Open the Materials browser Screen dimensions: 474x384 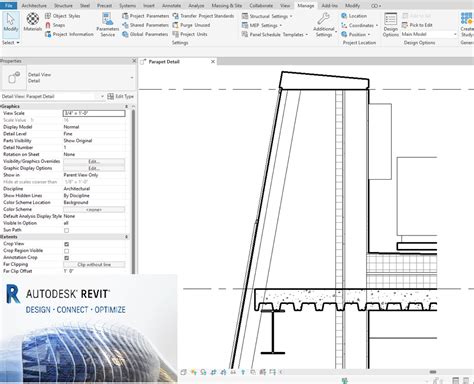[x=33, y=22]
